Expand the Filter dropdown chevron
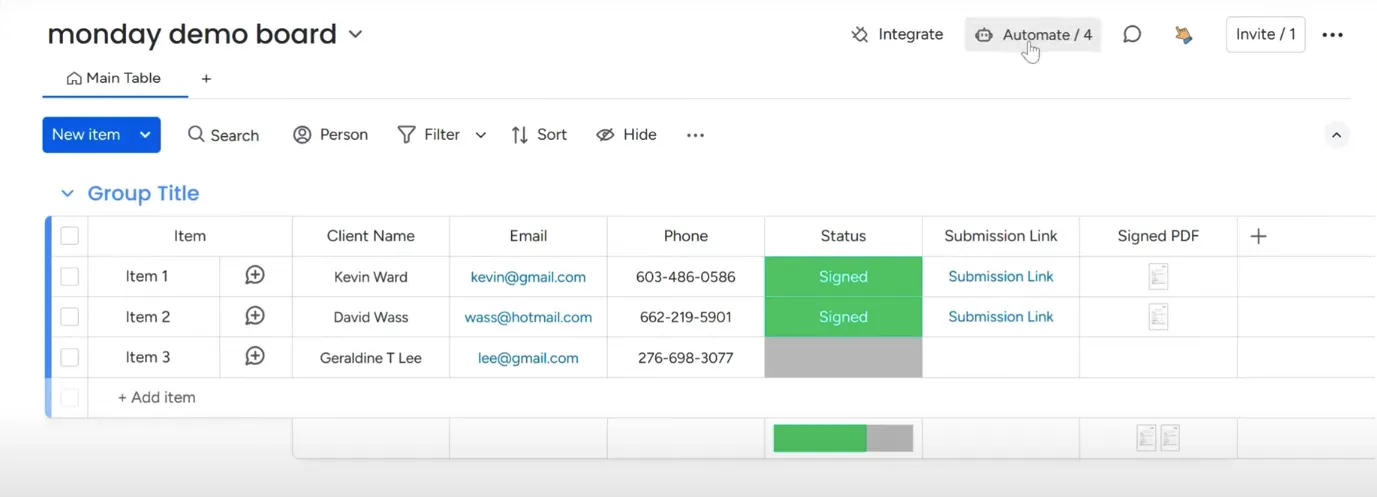This screenshot has height=497, width=1377. (480, 135)
